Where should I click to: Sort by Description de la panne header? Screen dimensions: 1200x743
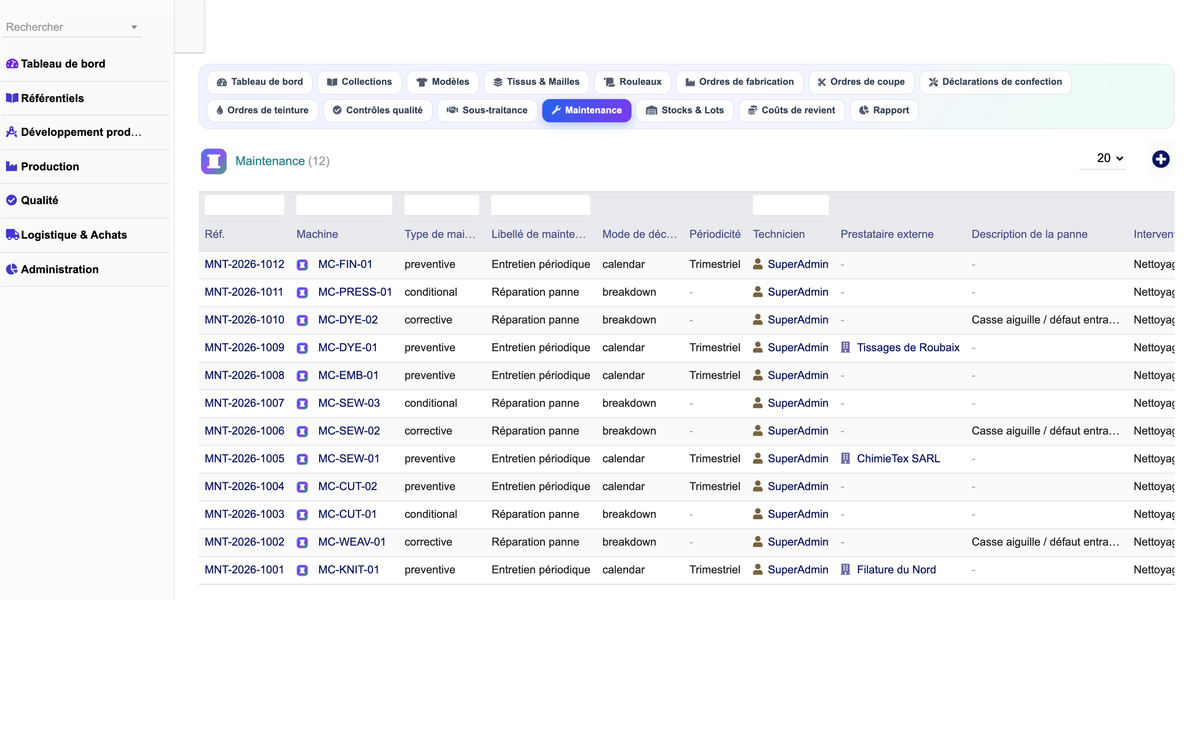(1029, 235)
